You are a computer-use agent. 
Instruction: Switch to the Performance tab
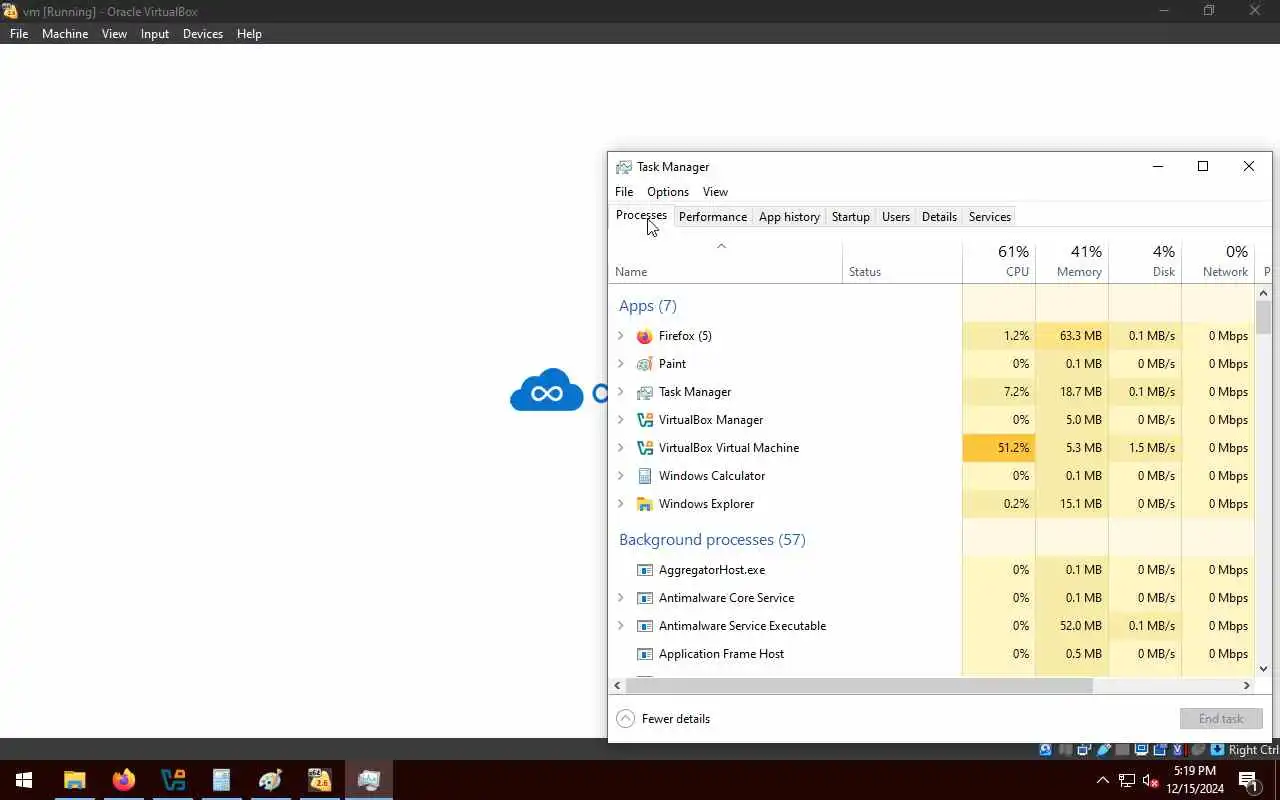[x=713, y=217]
